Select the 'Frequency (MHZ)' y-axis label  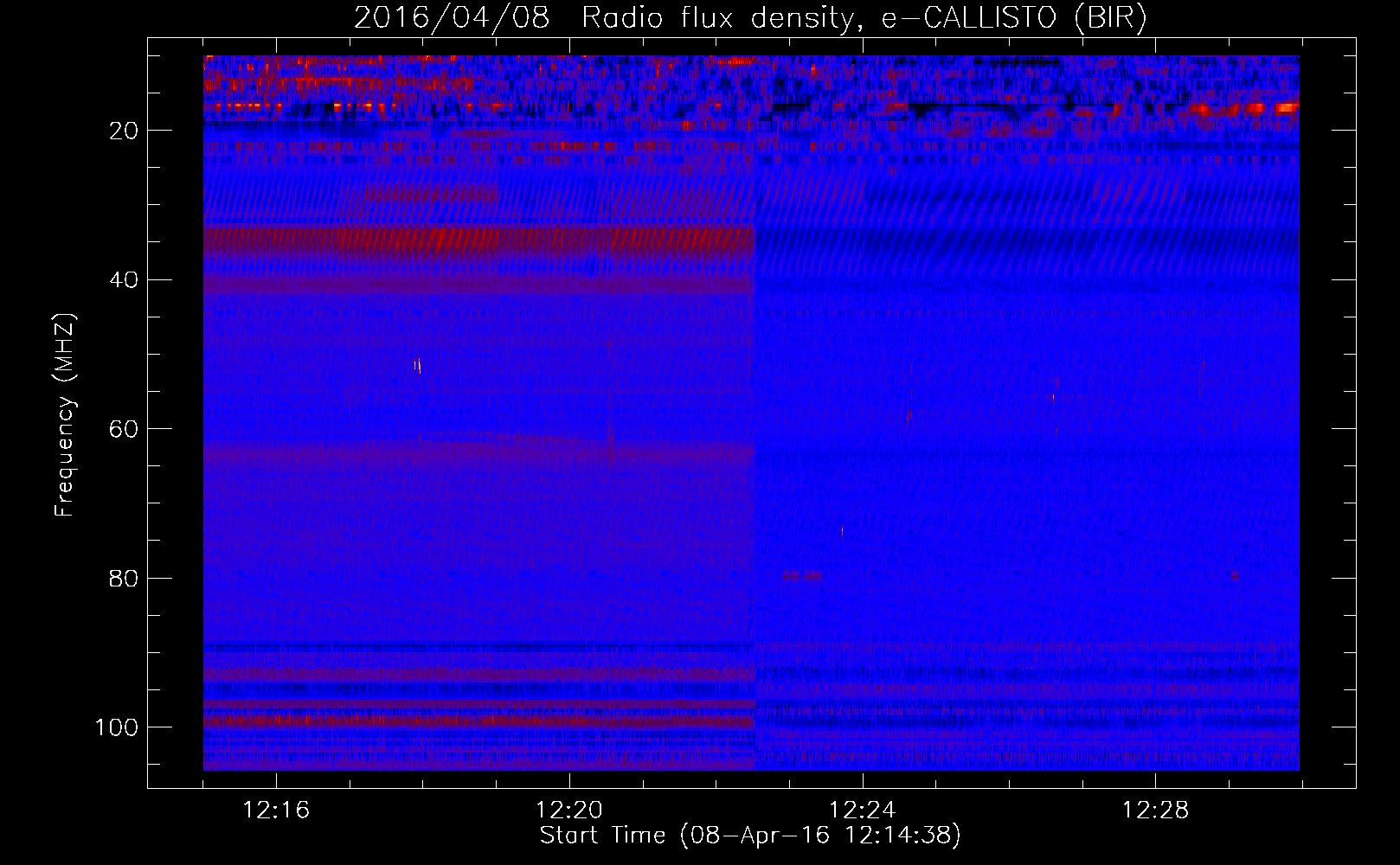(65, 415)
